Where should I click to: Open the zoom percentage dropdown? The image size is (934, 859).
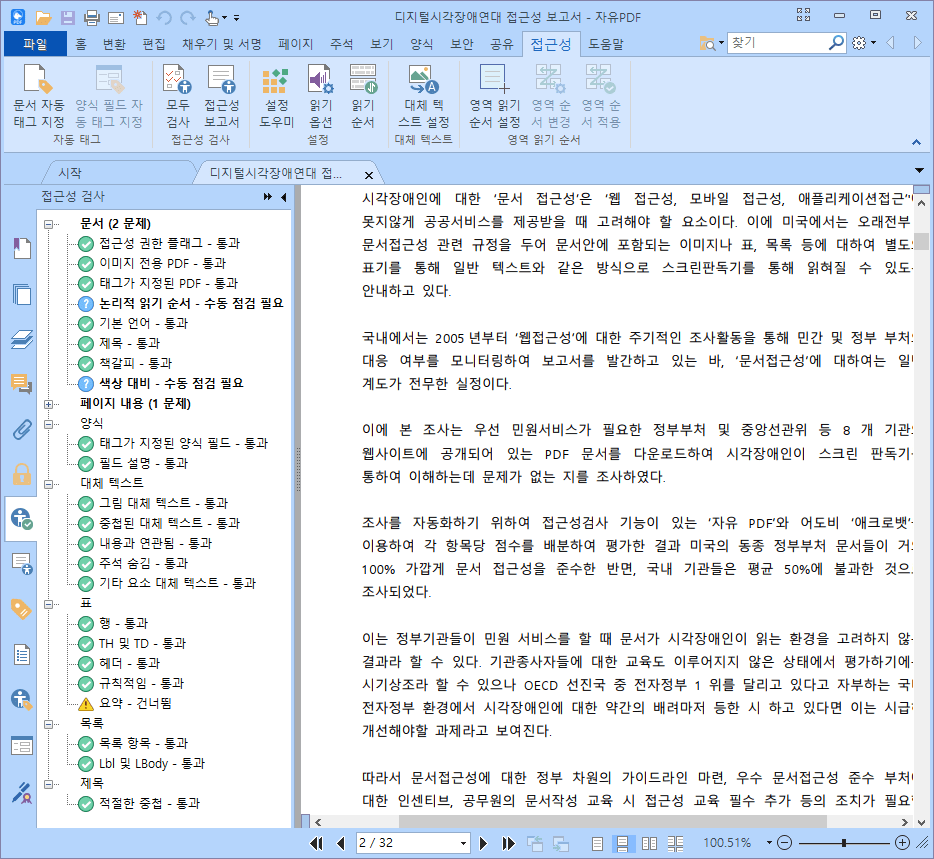(x=769, y=843)
